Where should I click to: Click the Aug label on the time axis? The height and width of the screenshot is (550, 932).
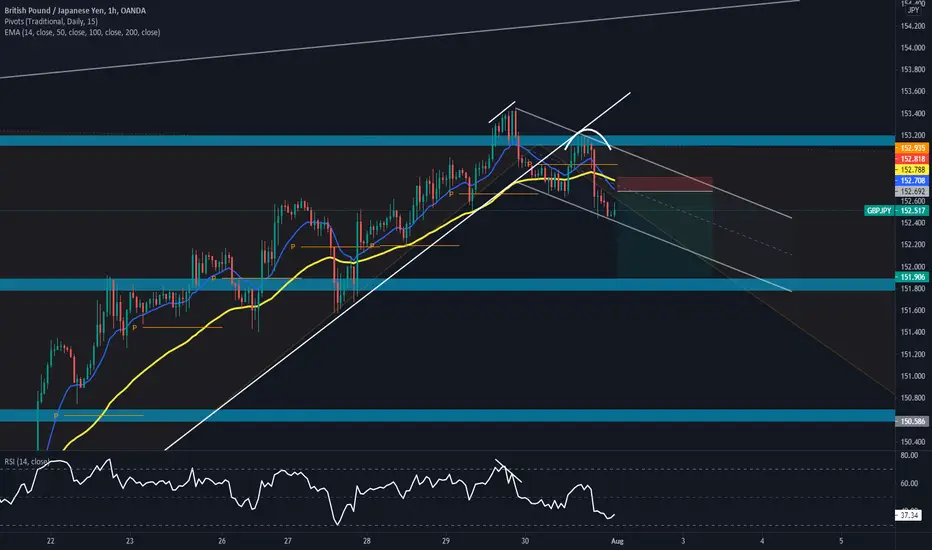pos(617,541)
